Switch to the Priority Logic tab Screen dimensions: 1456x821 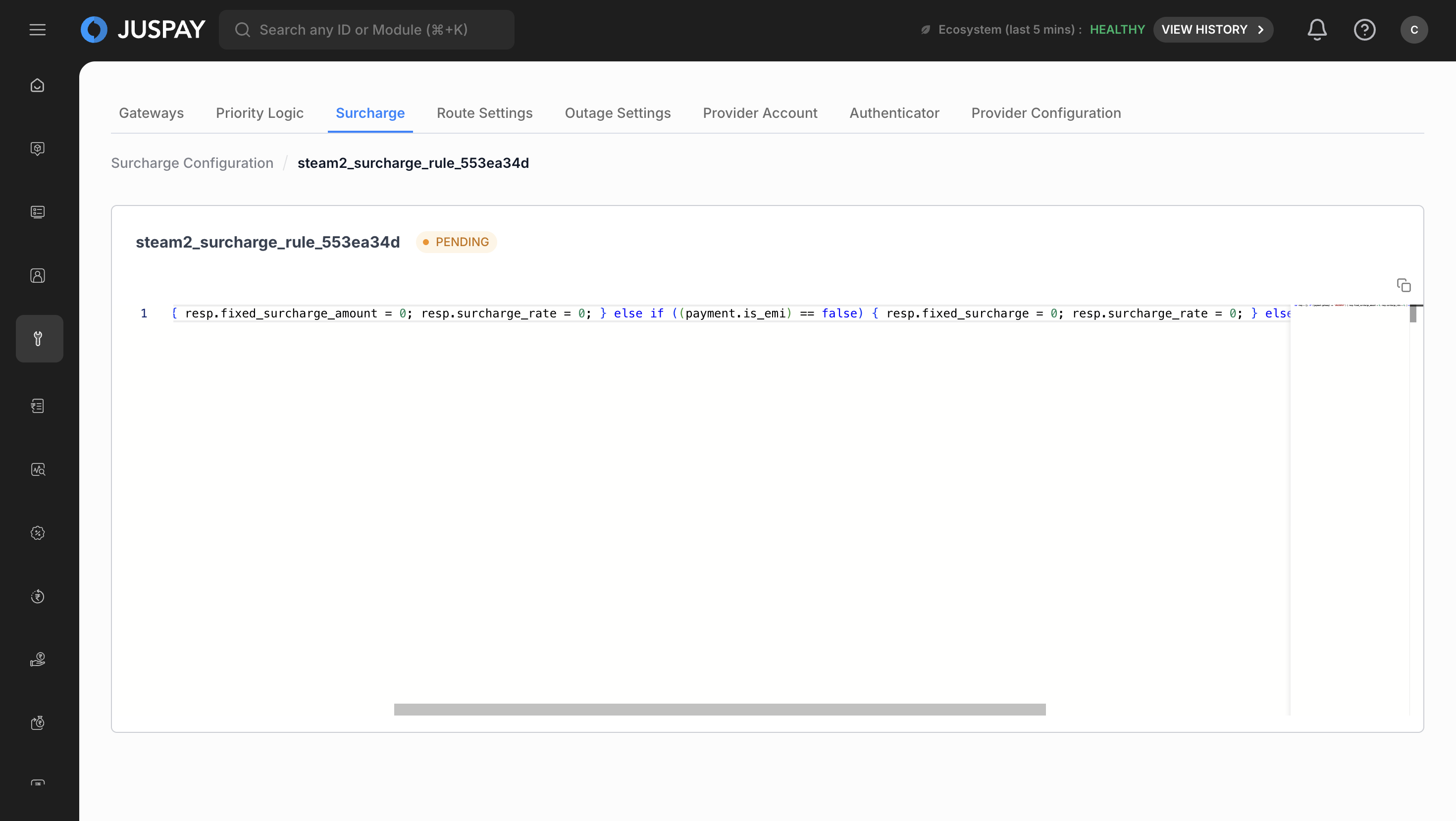260,113
